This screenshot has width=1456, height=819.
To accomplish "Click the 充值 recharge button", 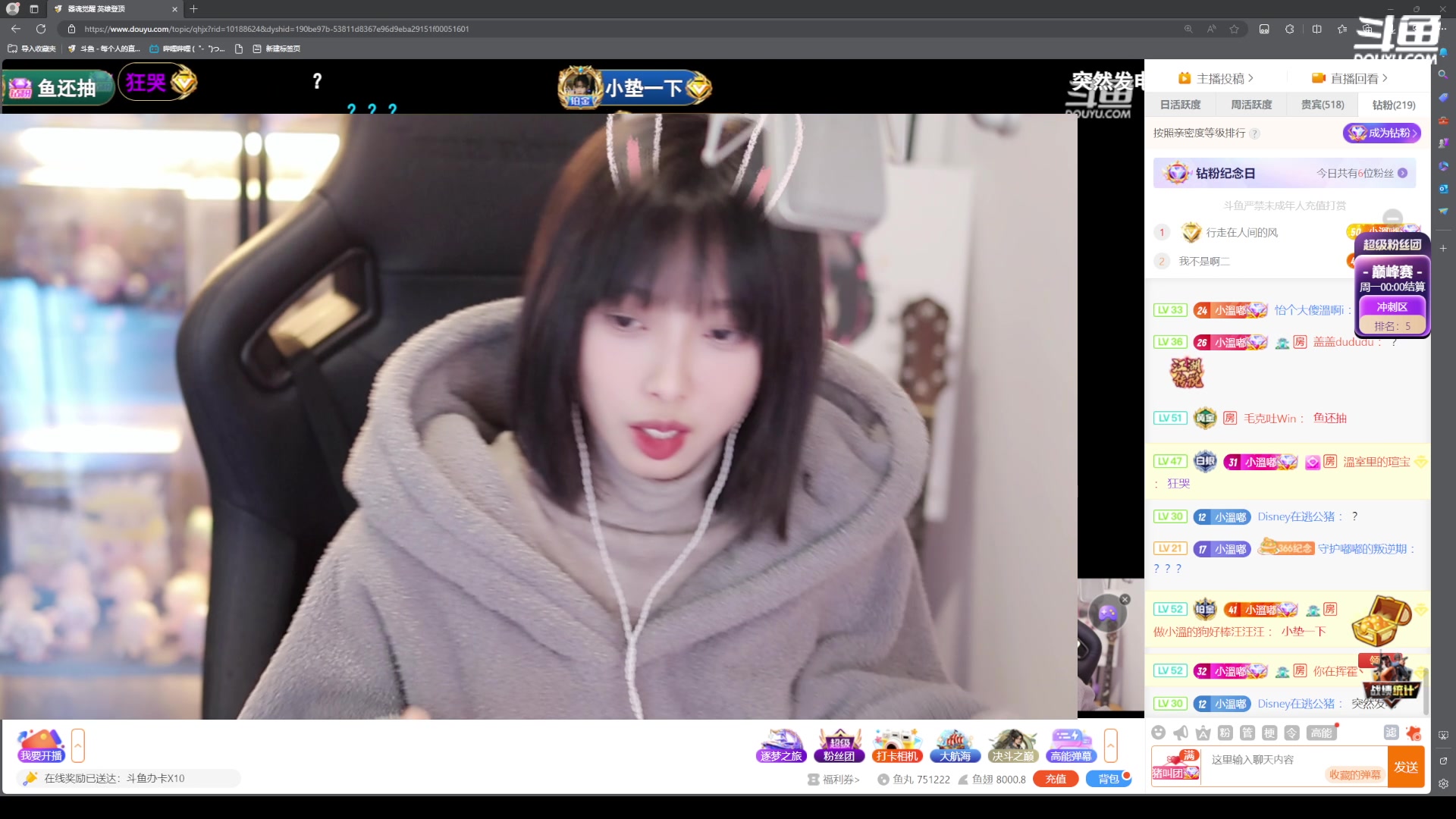I will (1056, 779).
